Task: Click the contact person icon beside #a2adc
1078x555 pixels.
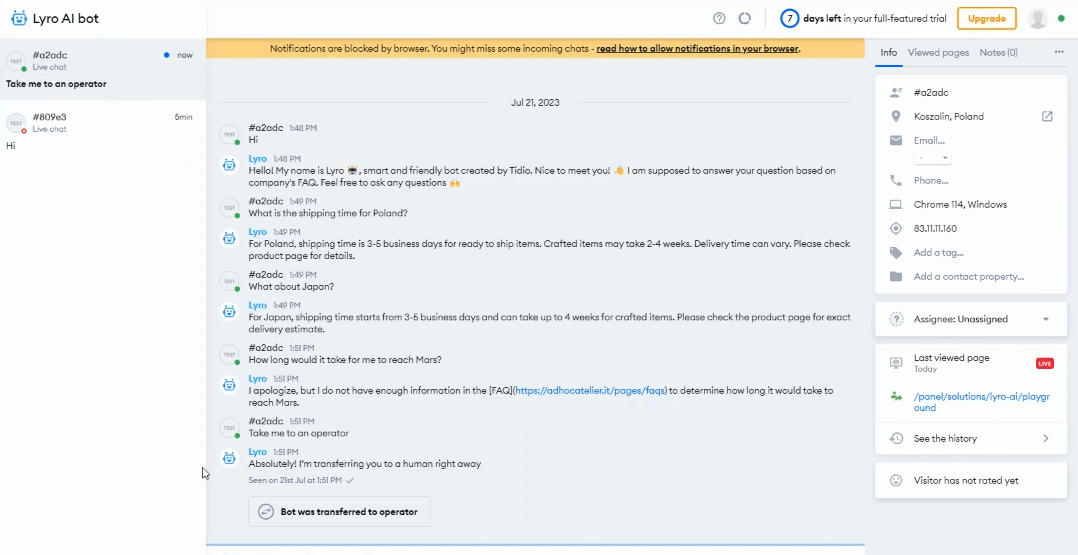Action: point(896,92)
